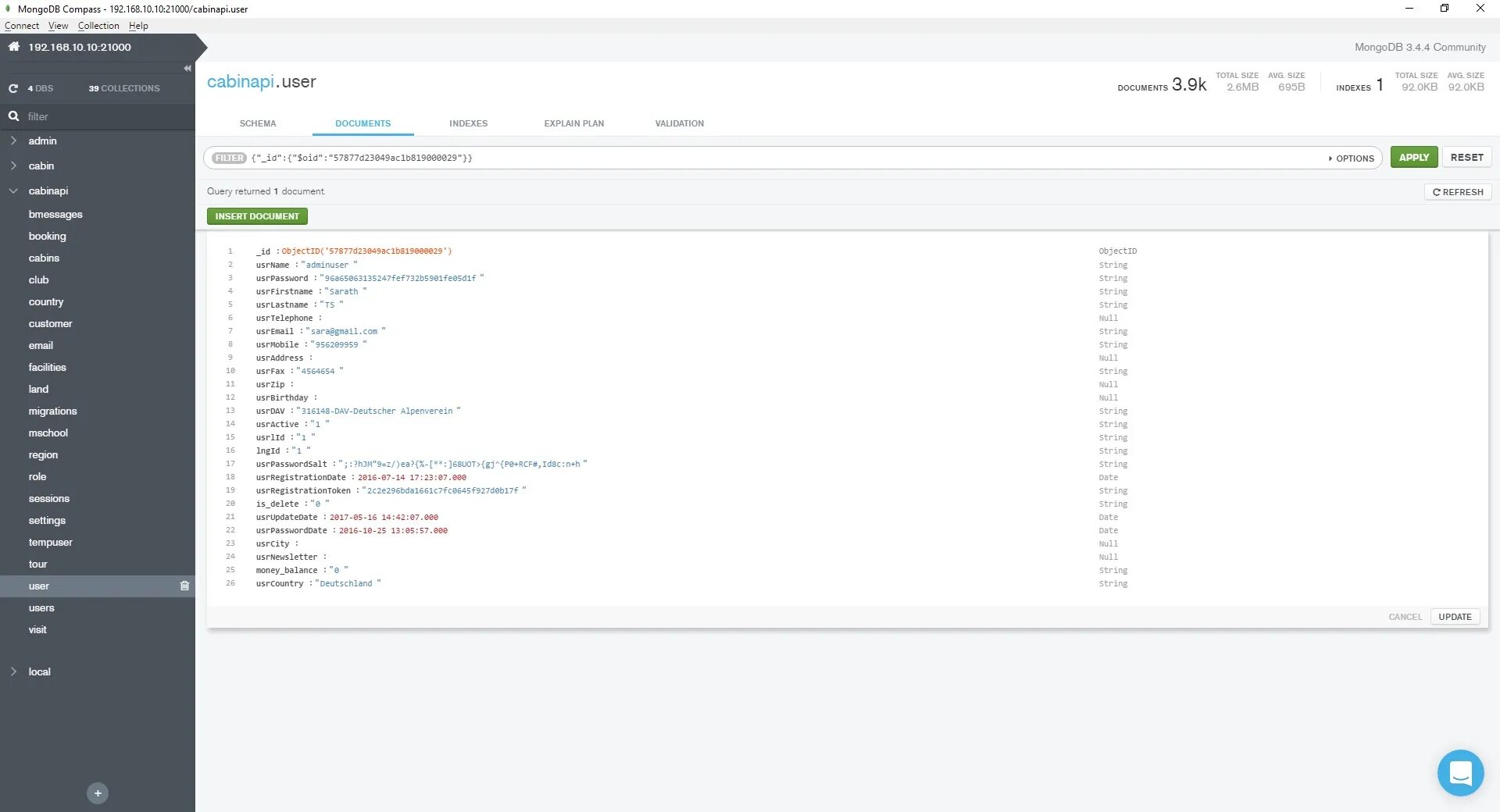Open the View menu
Image resolution: width=1500 pixels, height=812 pixels.
[59, 26]
